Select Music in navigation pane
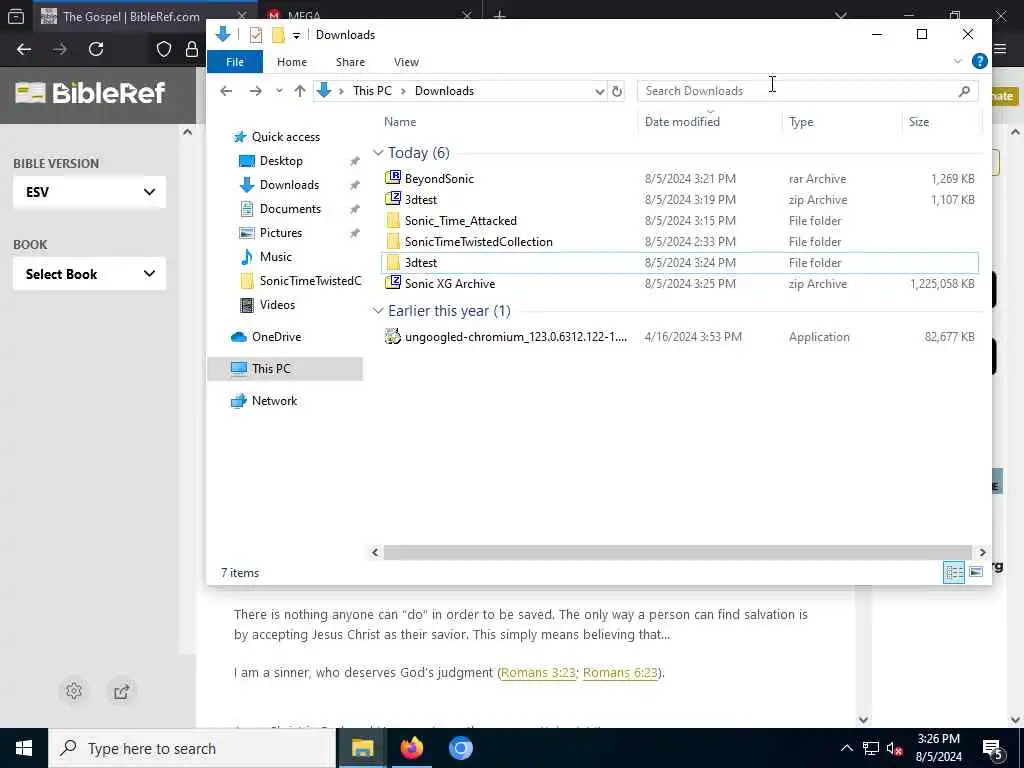1024x768 pixels. pyautogui.click(x=276, y=257)
